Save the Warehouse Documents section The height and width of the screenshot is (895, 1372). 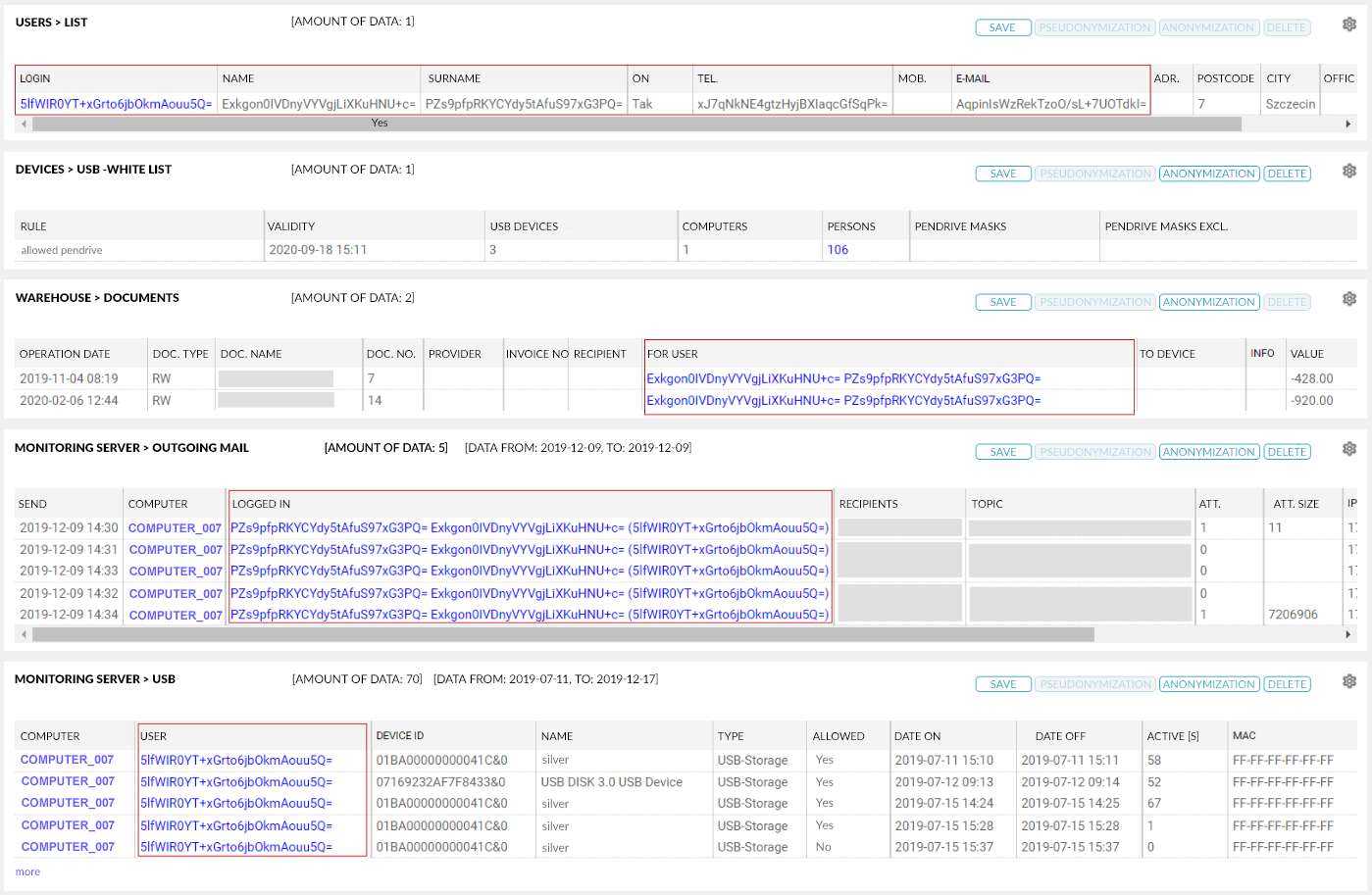tap(1002, 302)
